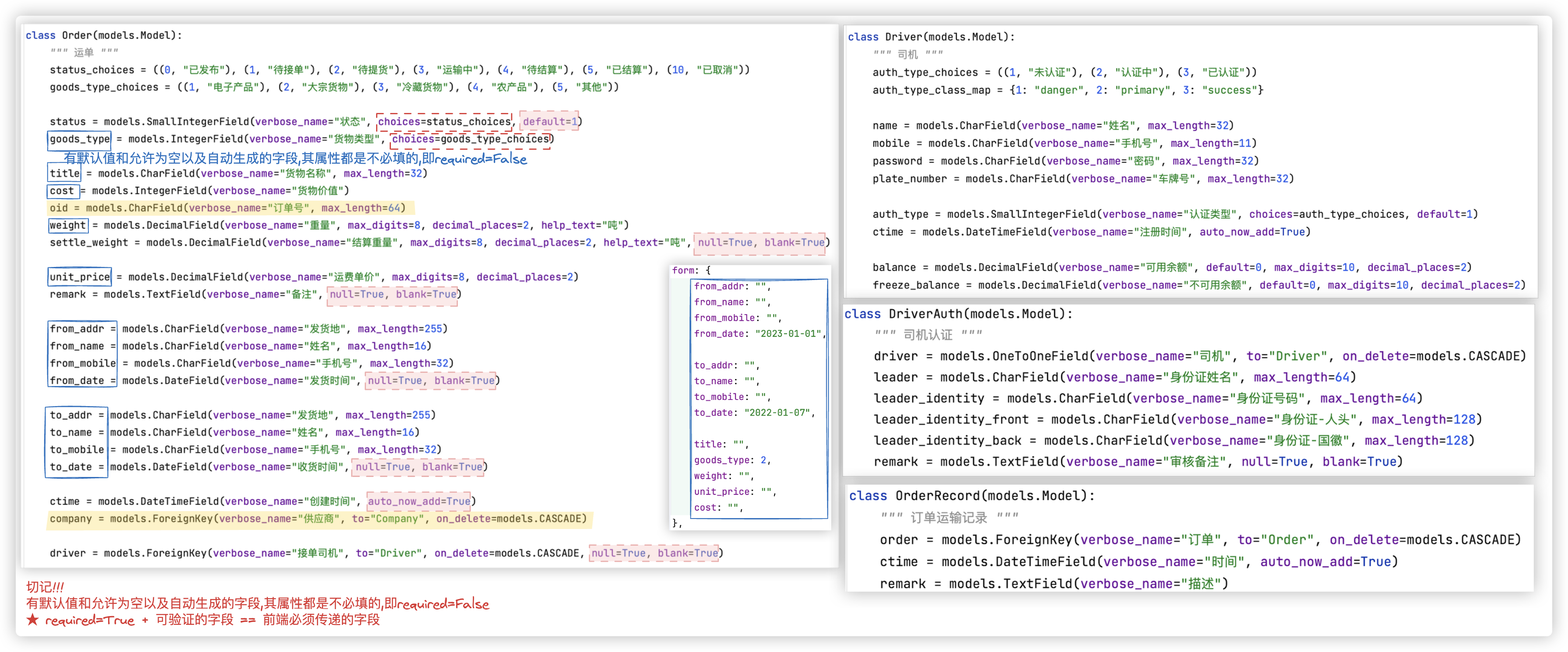Click the class OrderRecord heading
This screenshot has height=652, width=1568.
coord(971,496)
